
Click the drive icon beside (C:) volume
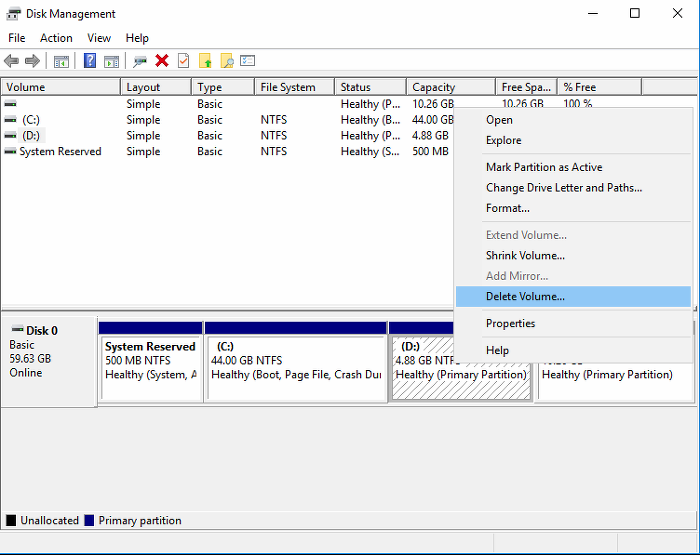pos(10,120)
